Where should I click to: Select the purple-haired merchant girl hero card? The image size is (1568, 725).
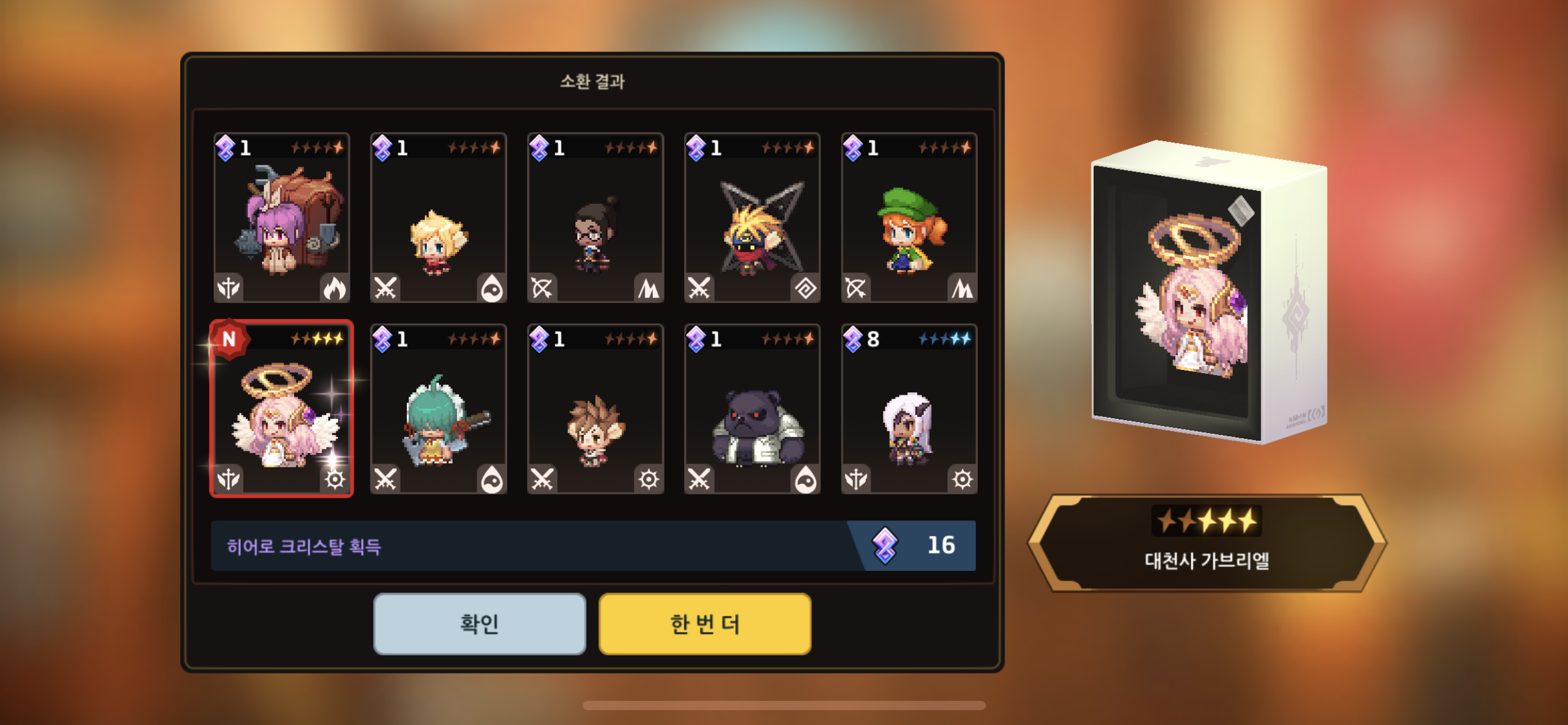pyautogui.click(x=282, y=217)
